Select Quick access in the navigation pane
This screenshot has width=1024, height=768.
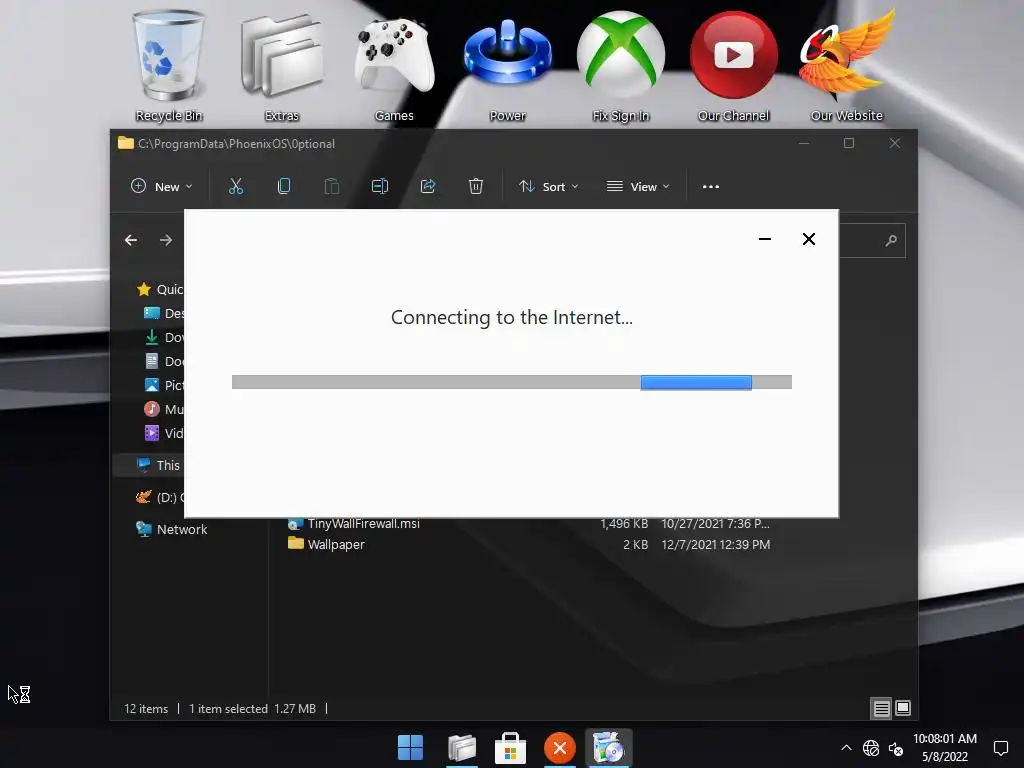click(159, 289)
